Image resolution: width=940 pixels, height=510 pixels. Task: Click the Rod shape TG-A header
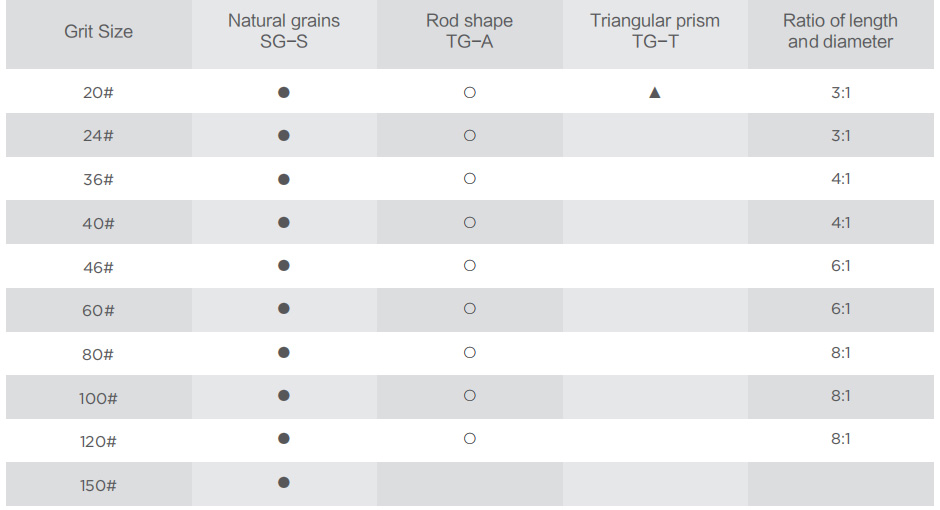point(469,31)
